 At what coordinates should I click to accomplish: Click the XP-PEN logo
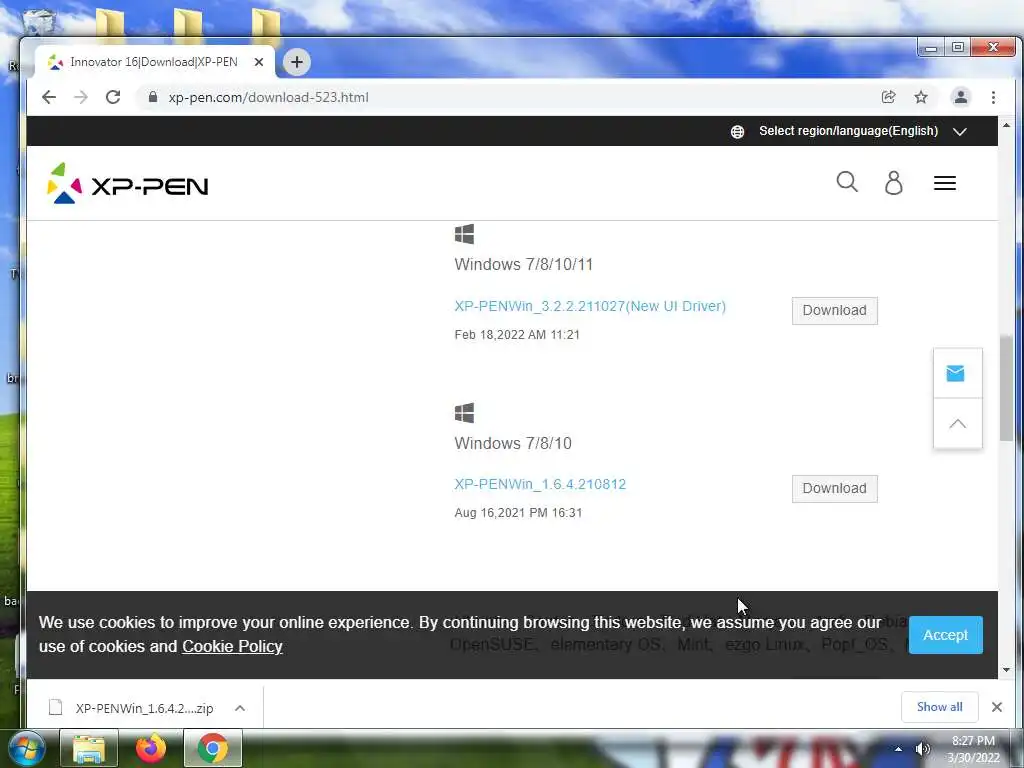(127, 184)
